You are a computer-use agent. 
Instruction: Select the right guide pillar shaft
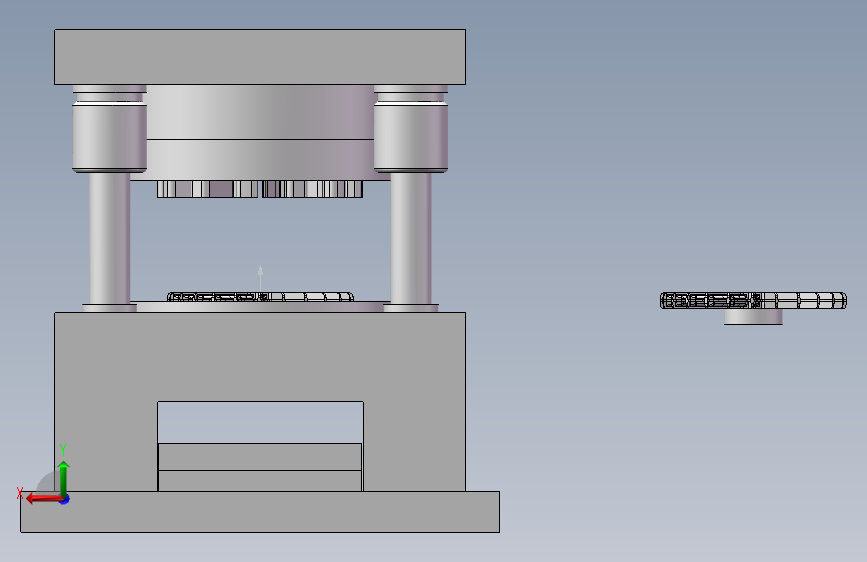coord(411,238)
